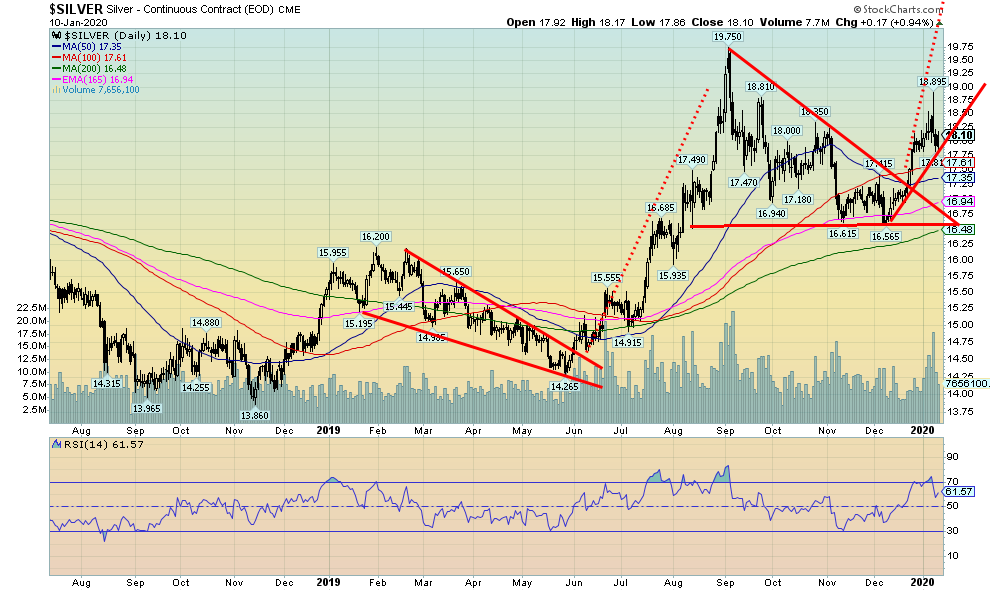Screen dimensions: 990x591
Task: Click the blue MA(50) legend dash
Action: (x=55, y=47)
